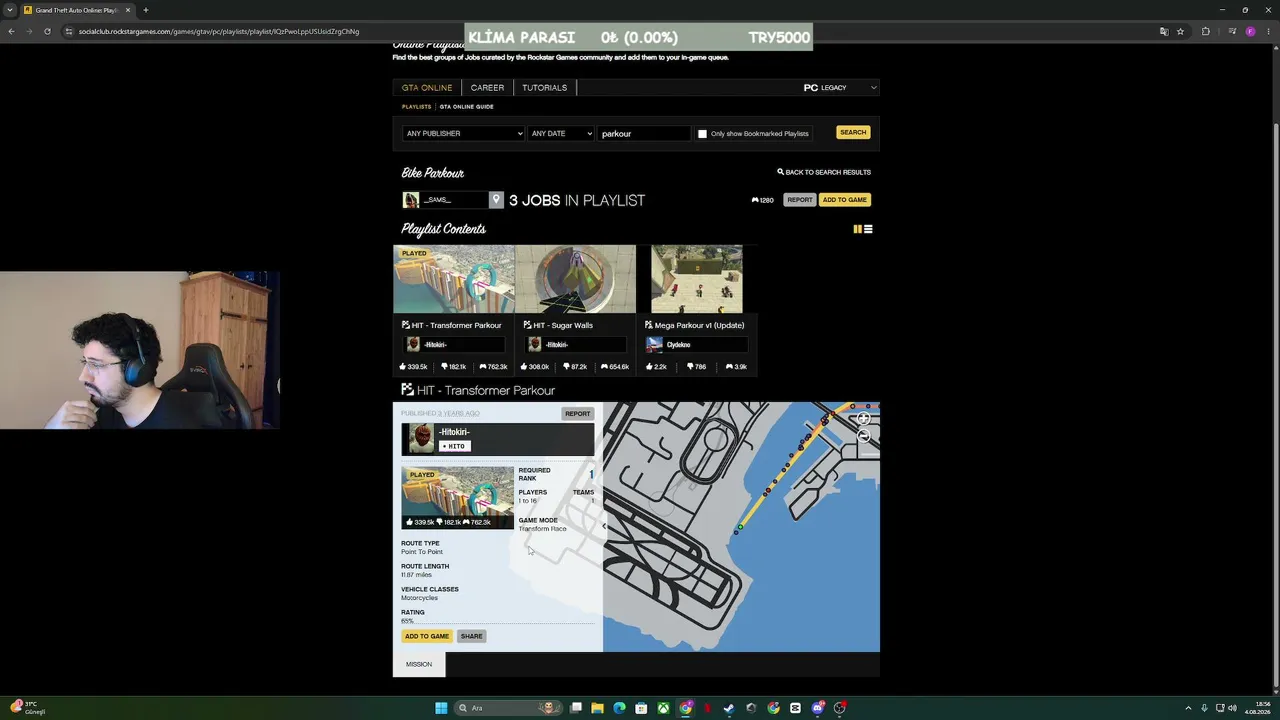Click the dislike count on Sugar Walls card
This screenshot has height=720, width=1280.
574,367
